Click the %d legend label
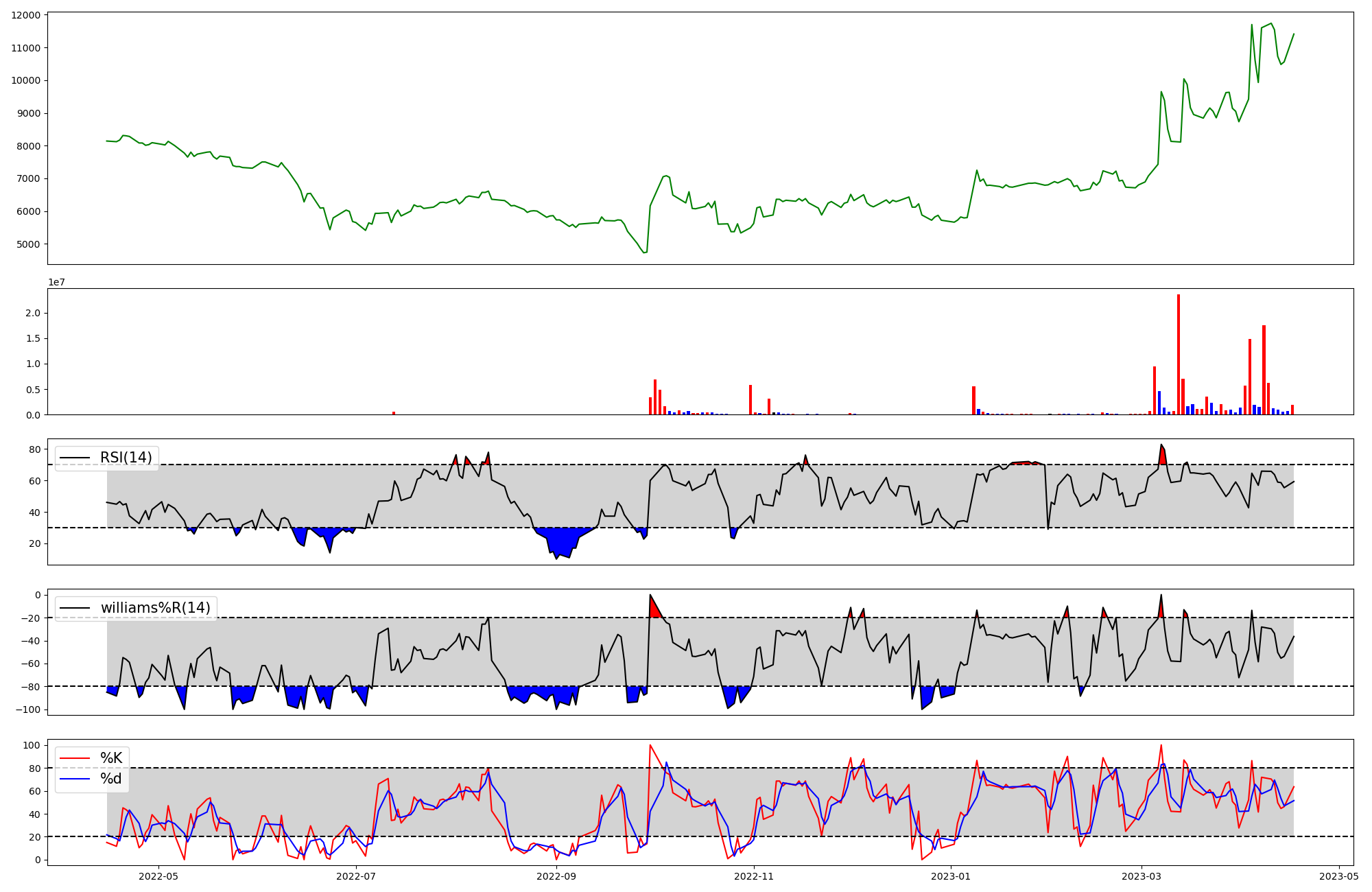 pyautogui.click(x=111, y=779)
